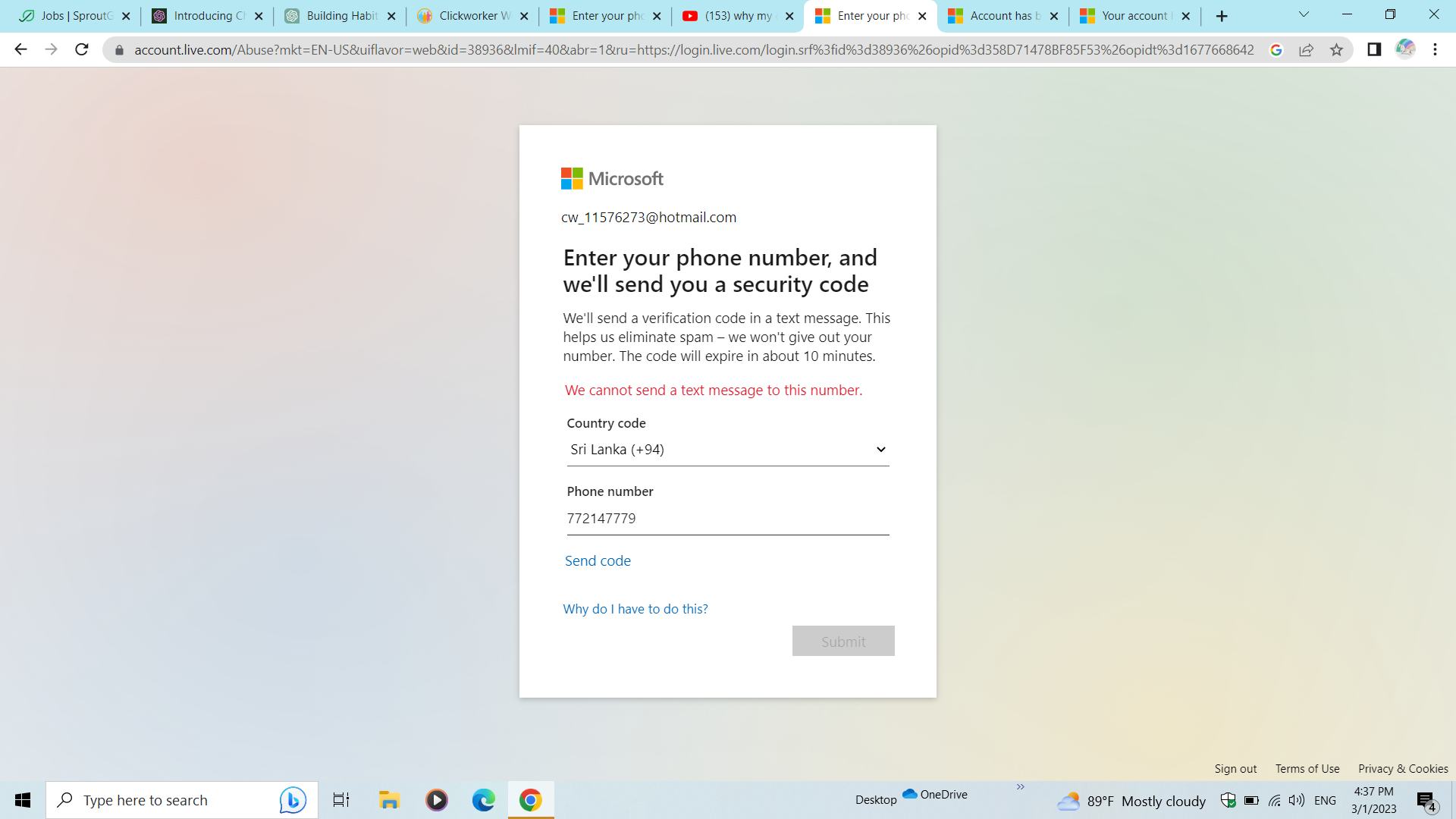Click the cw_11576273@hotmail.com email text
1456x819 pixels.
click(x=648, y=218)
